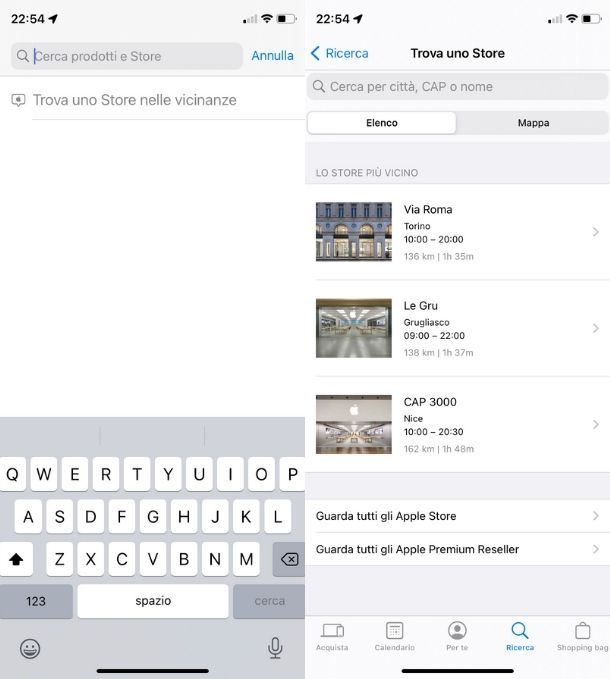610x679 pixels.
Task: Tap the A key on keyboard
Action: pyautogui.click(x=28, y=516)
